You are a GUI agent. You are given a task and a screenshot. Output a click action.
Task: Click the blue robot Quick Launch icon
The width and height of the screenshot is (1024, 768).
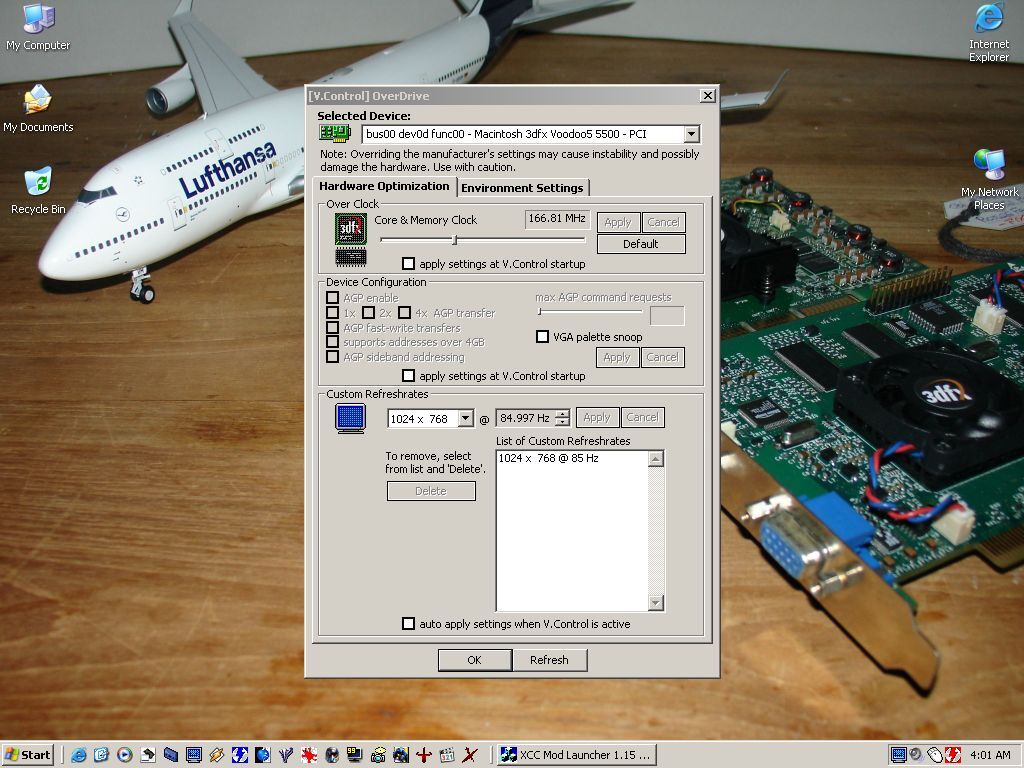click(400, 755)
